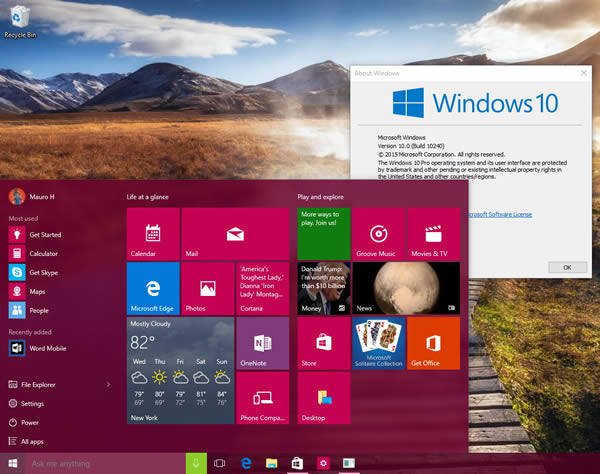Open the weather tile for New York
The image size is (600, 474).
[181, 370]
